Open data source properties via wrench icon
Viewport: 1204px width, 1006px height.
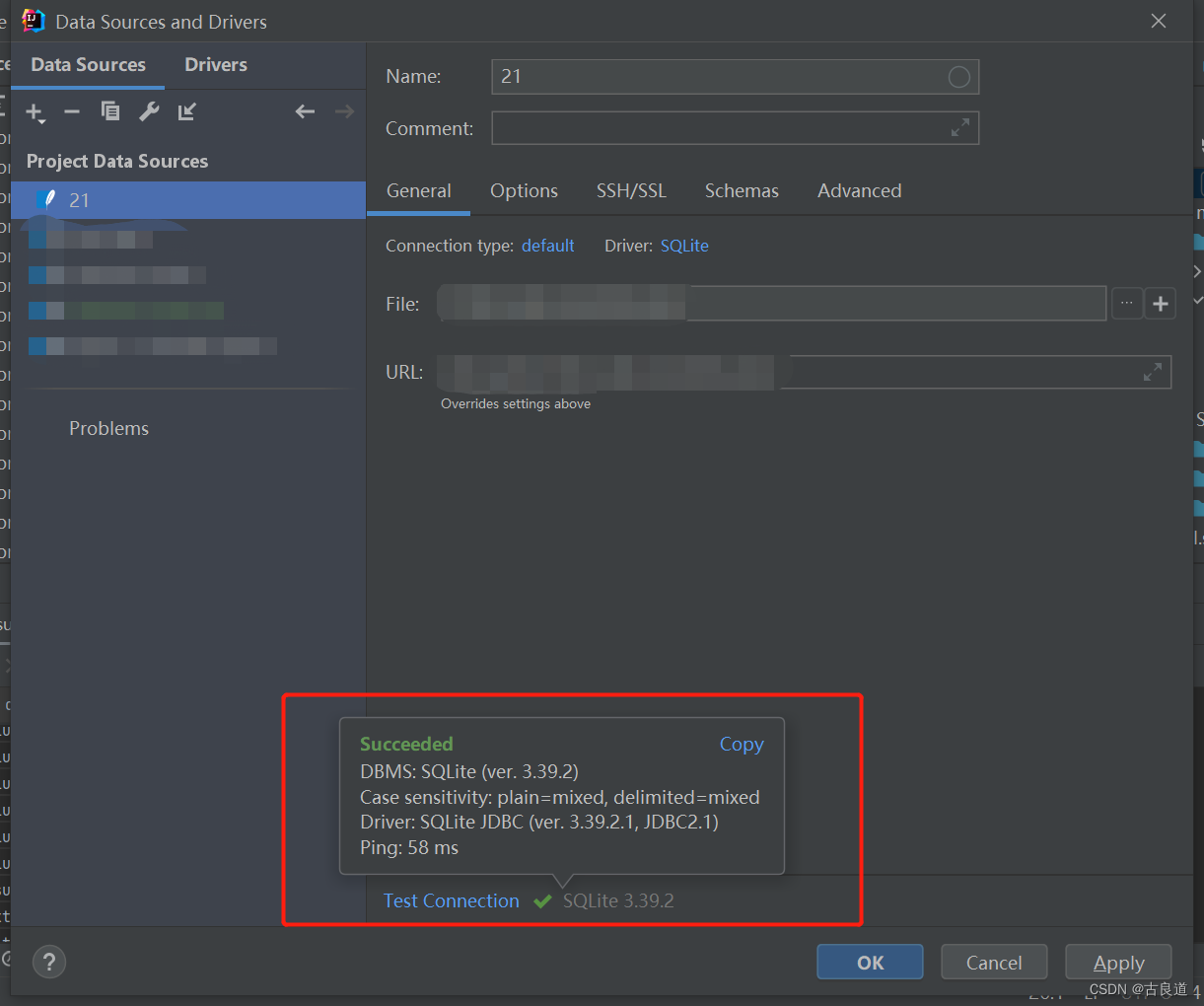pos(149,111)
